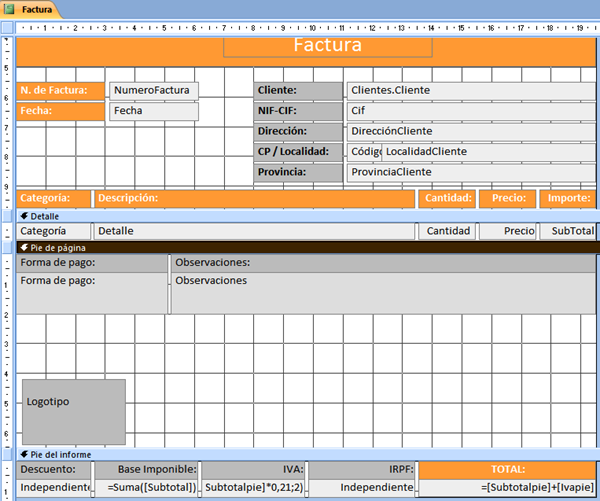Image resolution: width=600 pixels, height=501 pixels.
Task: Select the DirecciónCliente field
Action: pyautogui.click(x=469, y=131)
